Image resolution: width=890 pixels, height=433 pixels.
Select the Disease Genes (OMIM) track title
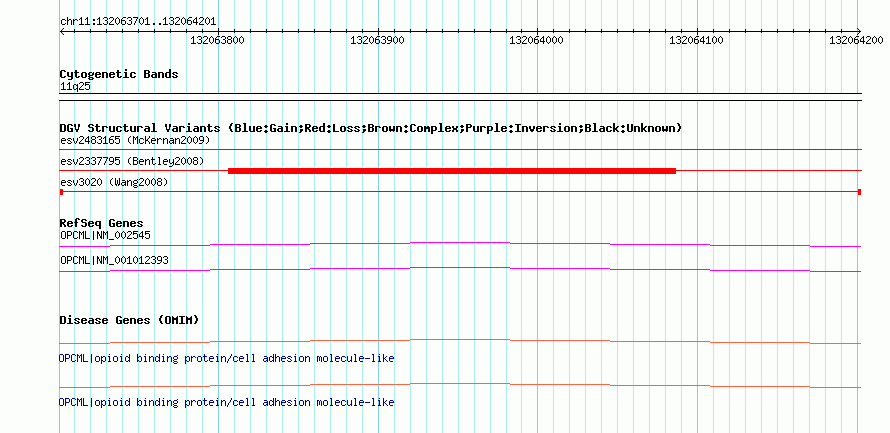pyautogui.click(x=129, y=320)
